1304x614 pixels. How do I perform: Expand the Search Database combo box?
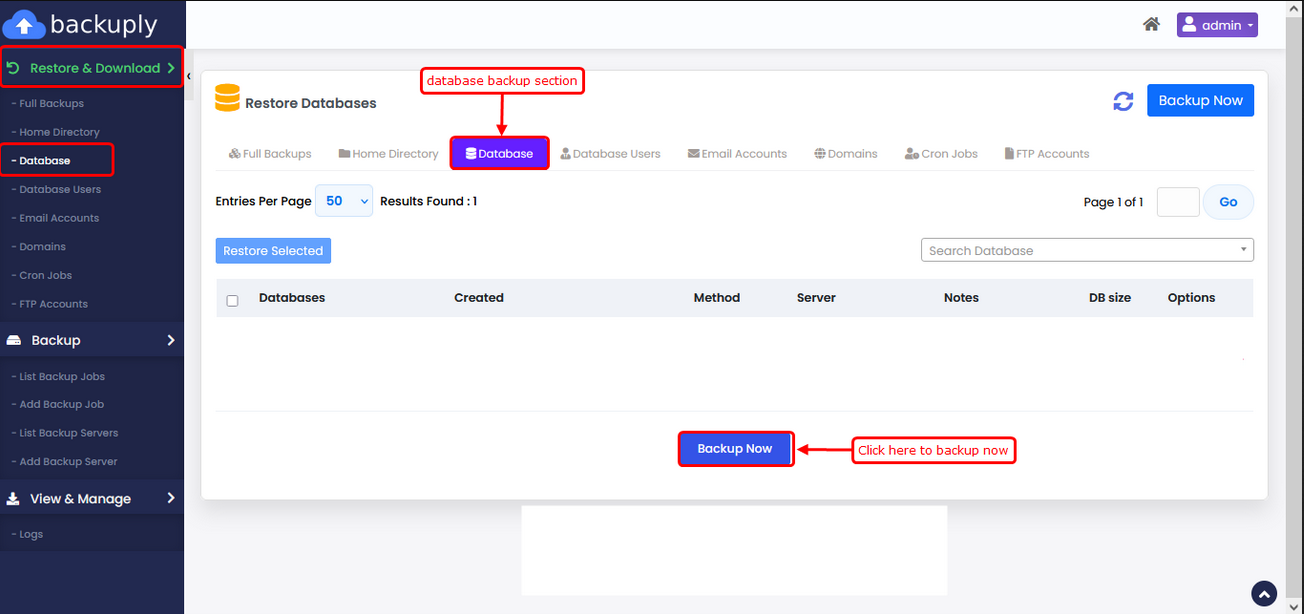(1087, 250)
